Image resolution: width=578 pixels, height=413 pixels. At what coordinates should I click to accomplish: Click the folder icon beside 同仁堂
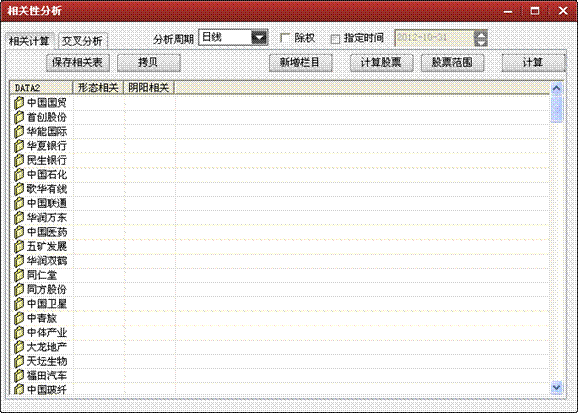(x=19, y=275)
